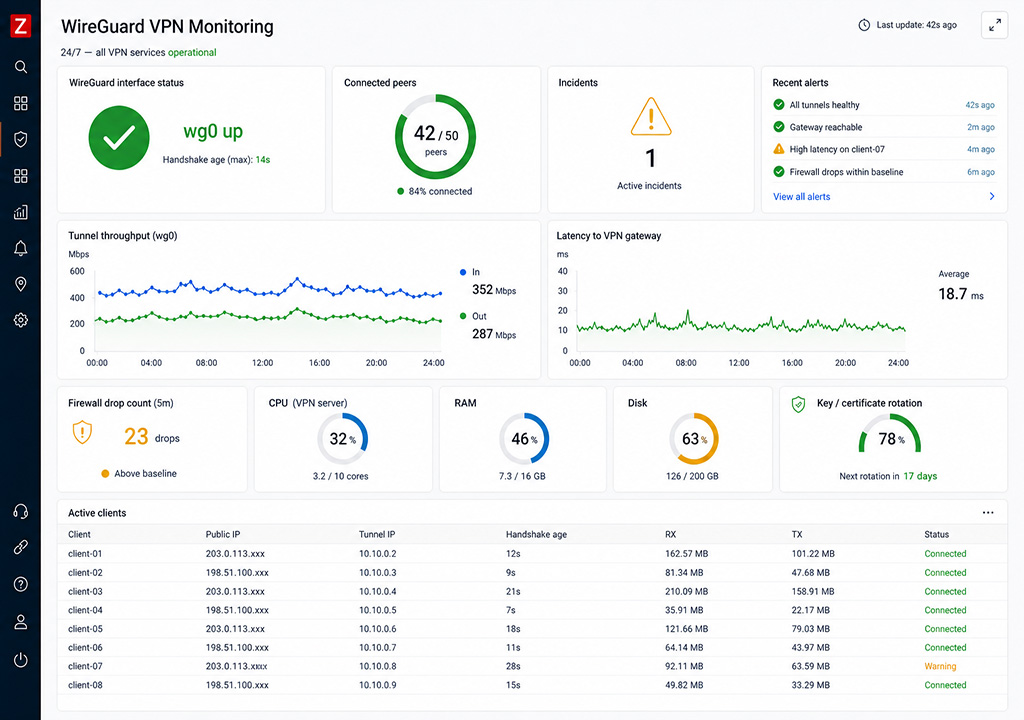
Task: Click the 18.7 ms average latency value
Action: [x=961, y=294]
